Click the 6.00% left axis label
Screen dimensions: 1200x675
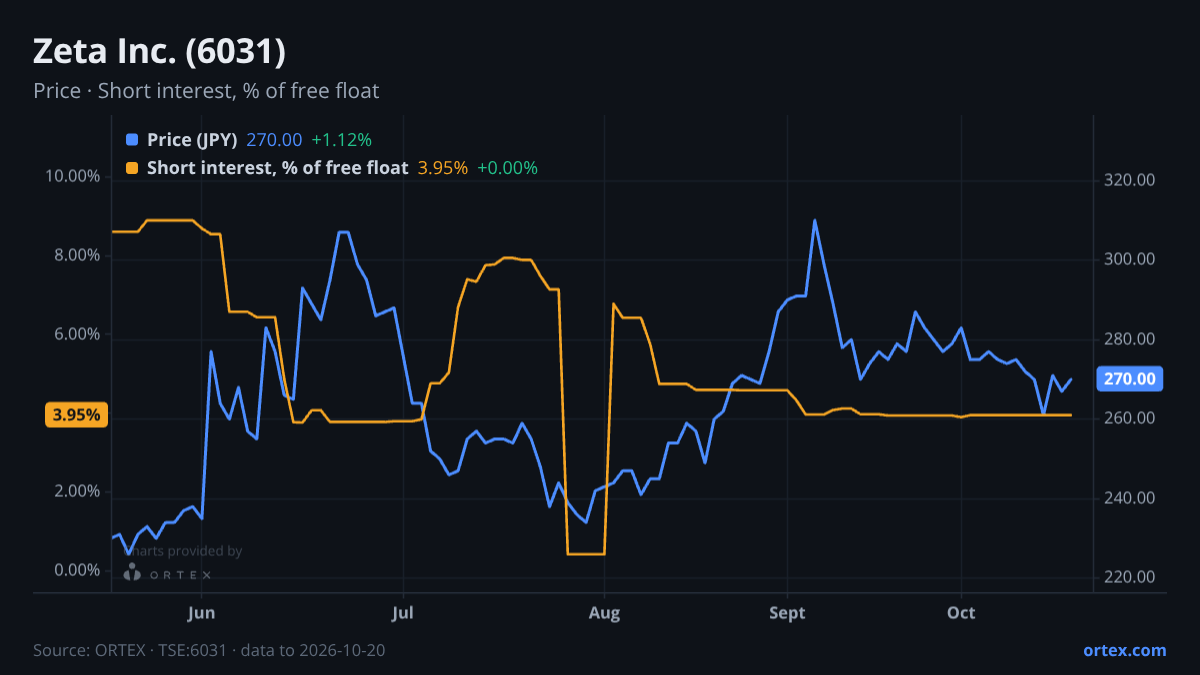(x=77, y=335)
